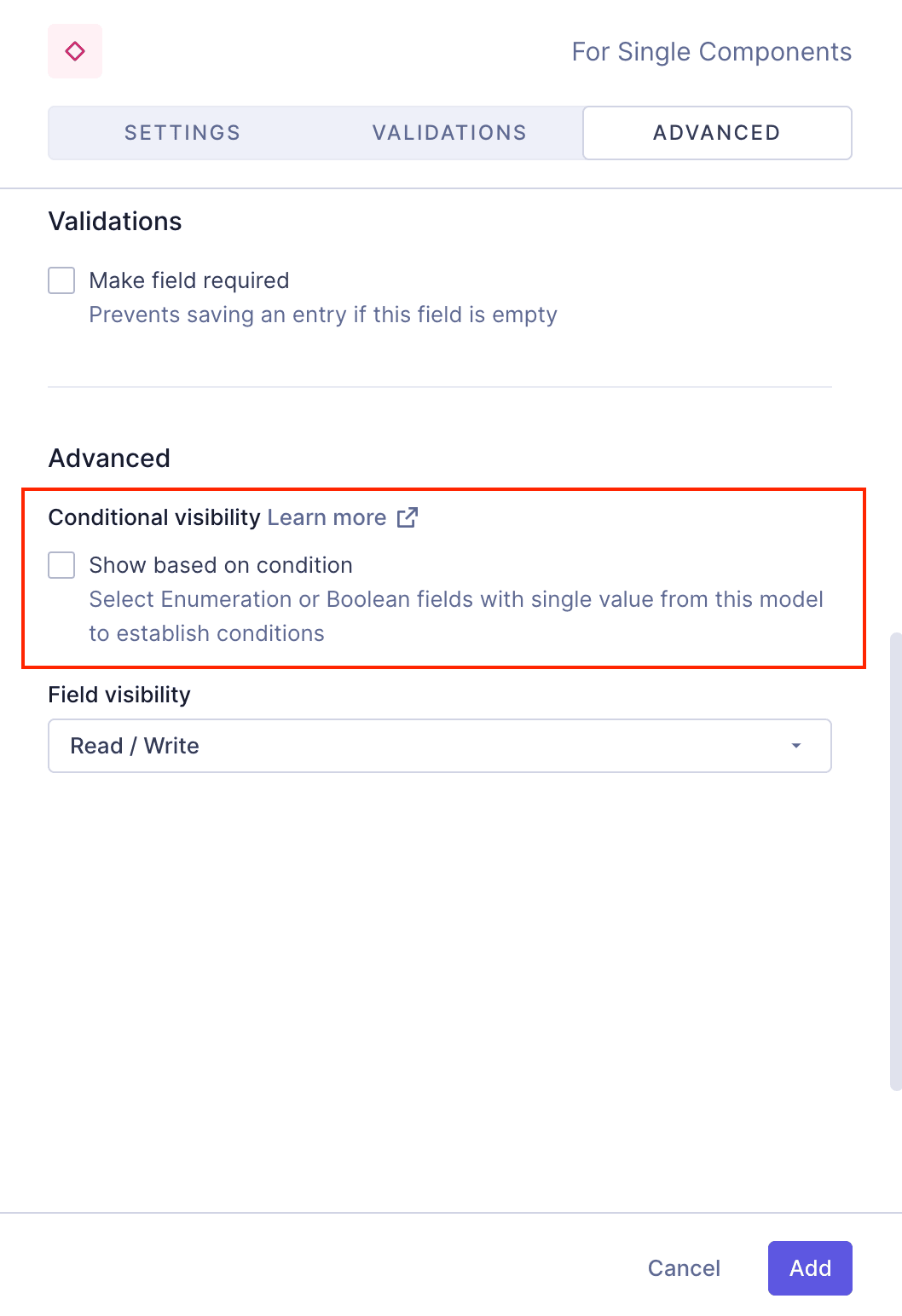This screenshot has width=902, height=1316.
Task: Click the external link icon beside Learn more
Action: [408, 517]
